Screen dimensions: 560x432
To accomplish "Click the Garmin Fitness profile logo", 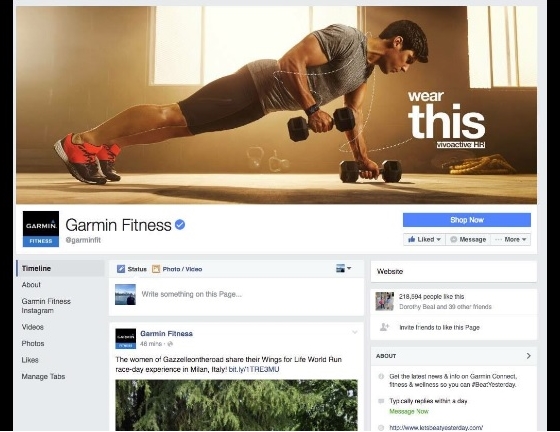I will click(41, 229).
